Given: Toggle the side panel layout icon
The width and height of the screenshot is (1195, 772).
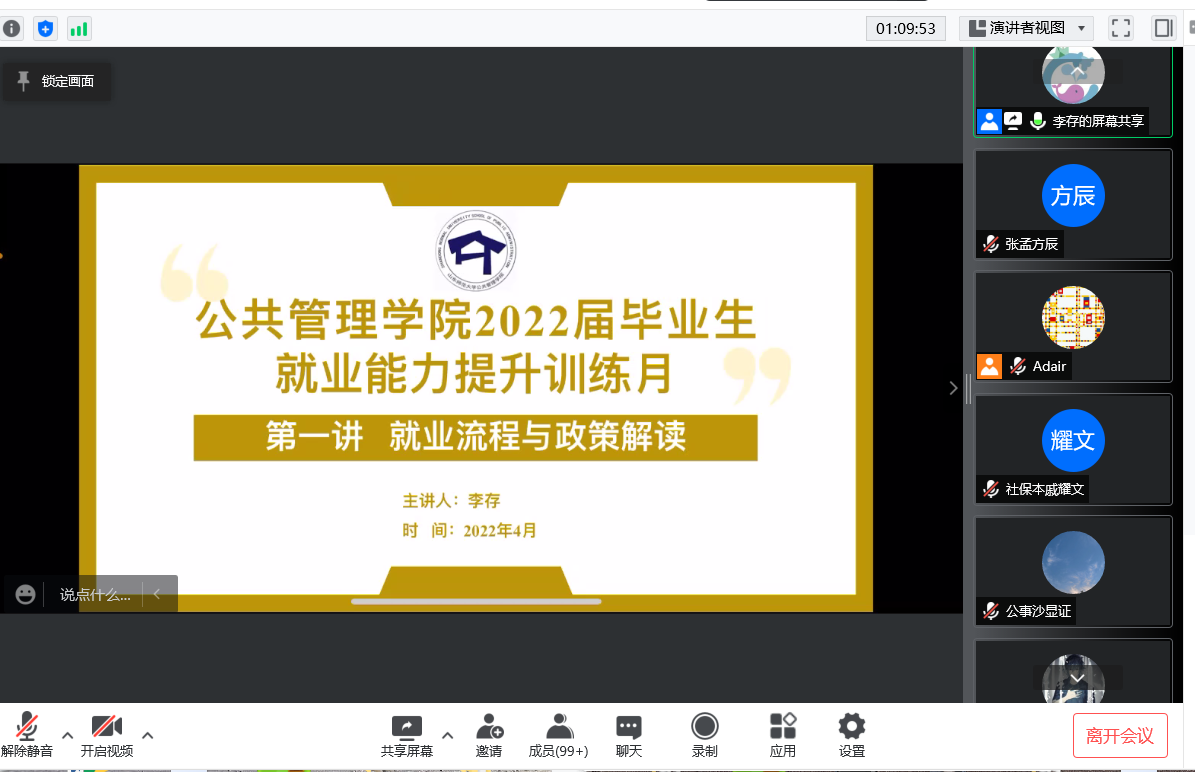Looking at the screenshot, I should coord(1163,28).
